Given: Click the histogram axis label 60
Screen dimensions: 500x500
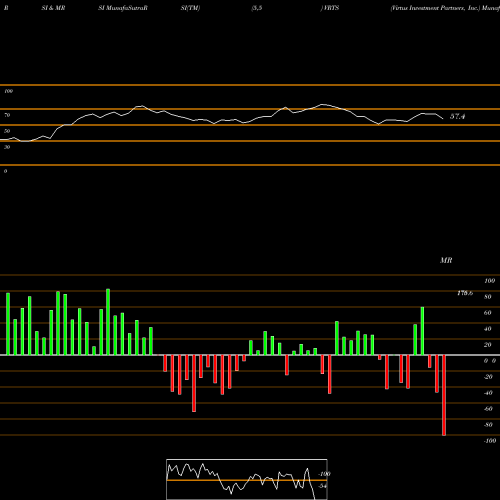Looking at the screenshot, I should [x=488, y=313].
